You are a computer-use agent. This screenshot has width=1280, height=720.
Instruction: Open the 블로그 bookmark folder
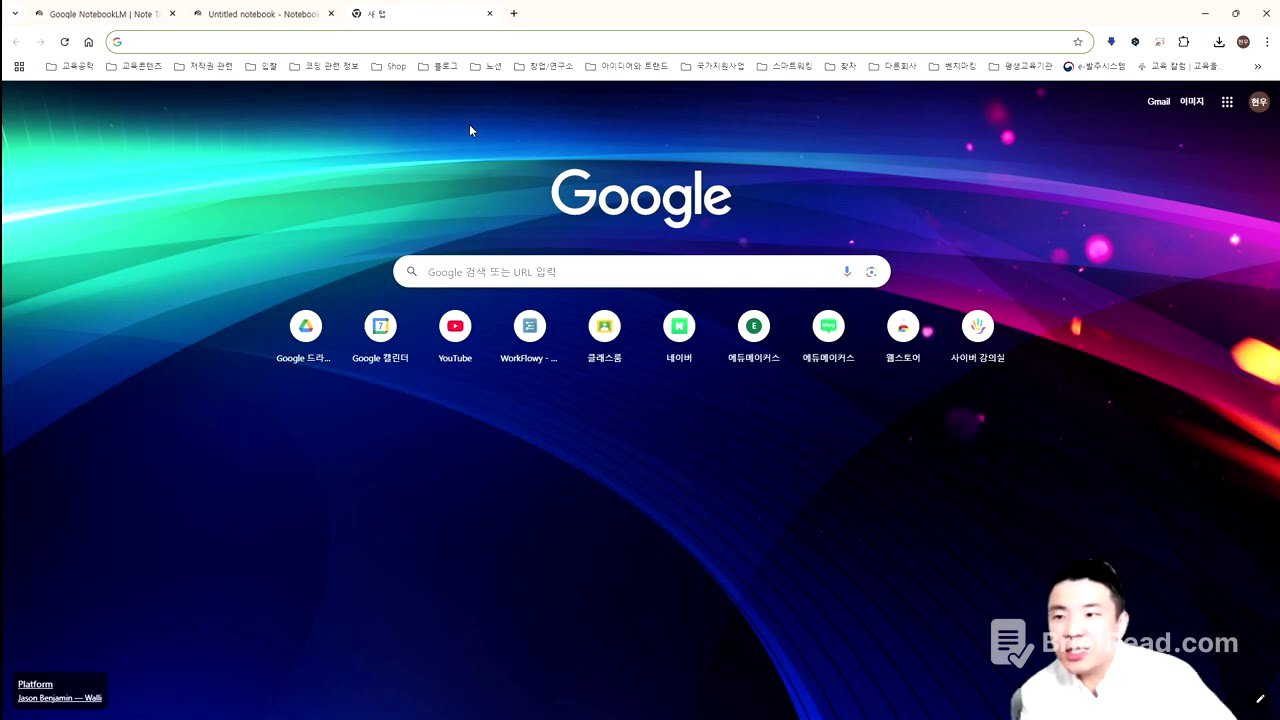[438, 66]
